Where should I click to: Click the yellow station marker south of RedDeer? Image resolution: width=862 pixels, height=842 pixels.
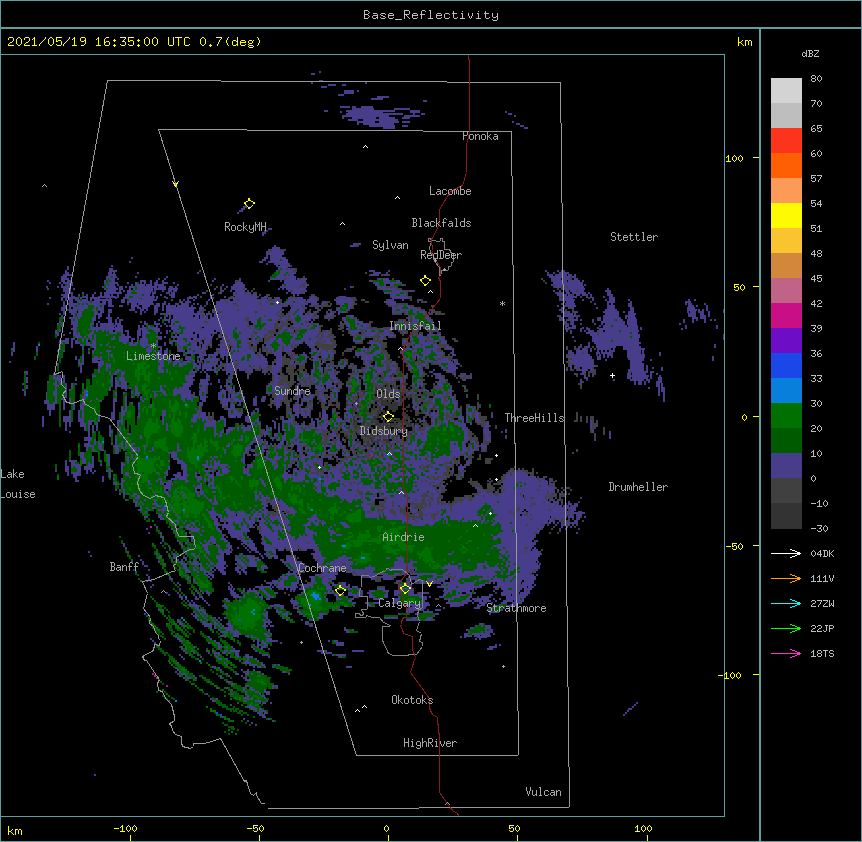(426, 281)
